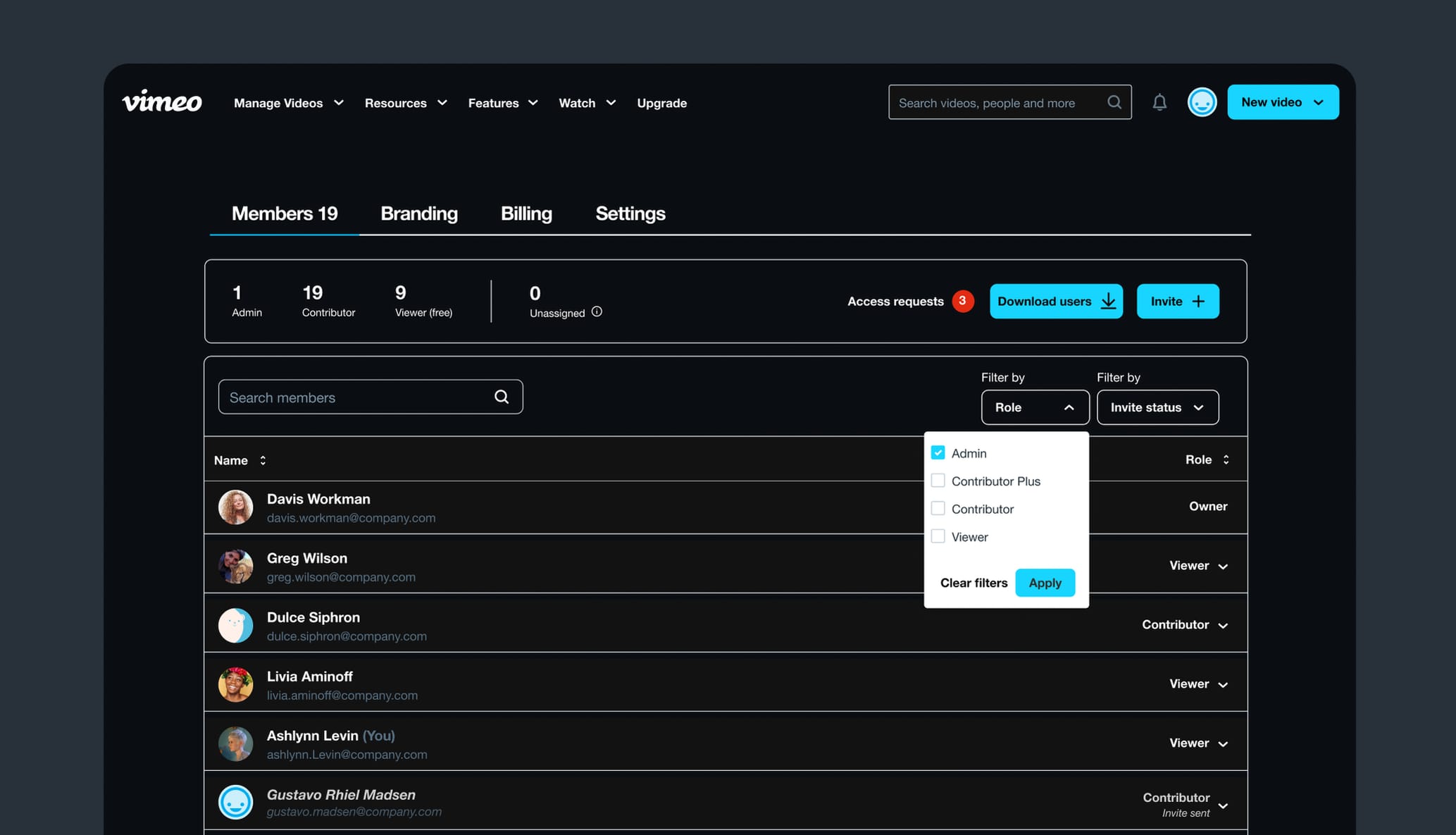Screen dimensions: 1456x835
Task: Click the name Gustavo Rhiel Madsen
Action: [341, 795]
